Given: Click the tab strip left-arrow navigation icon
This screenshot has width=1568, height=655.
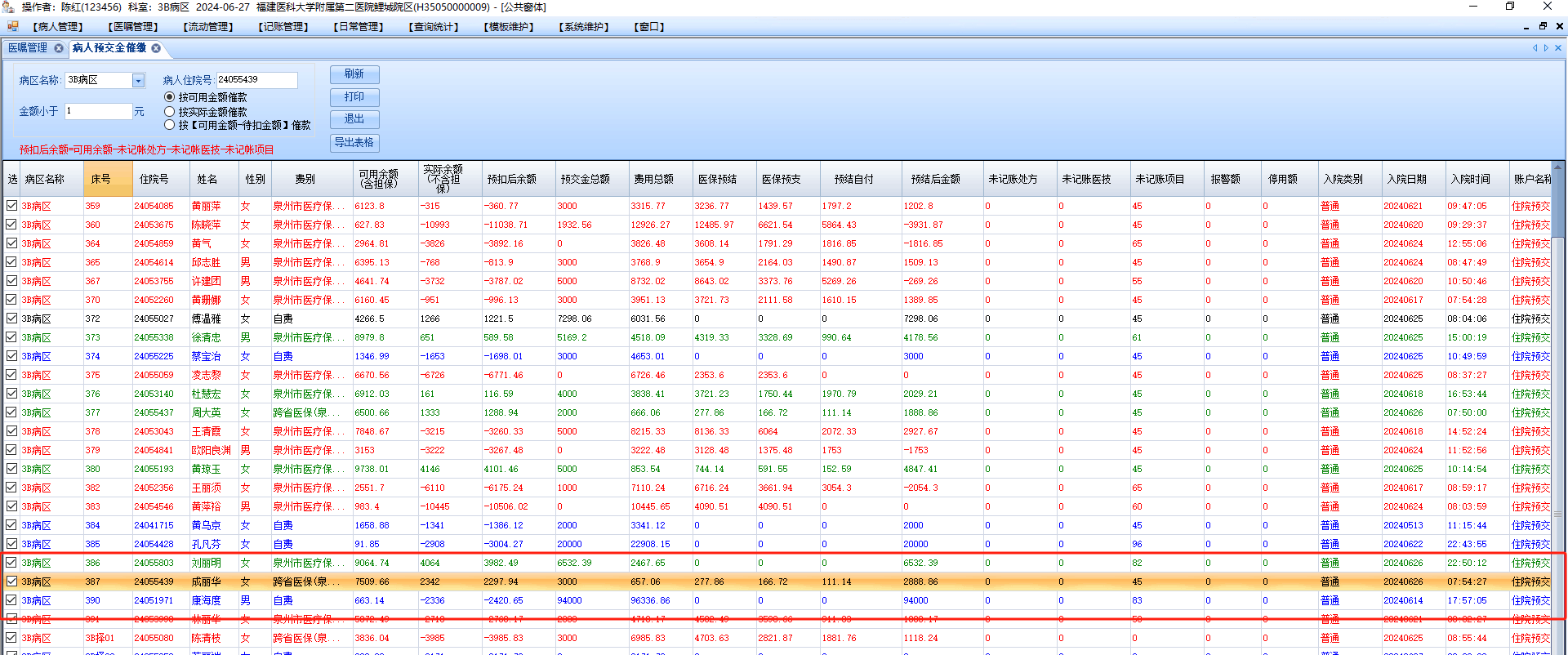Looking at the screenshot, I should pos(1535,48).
